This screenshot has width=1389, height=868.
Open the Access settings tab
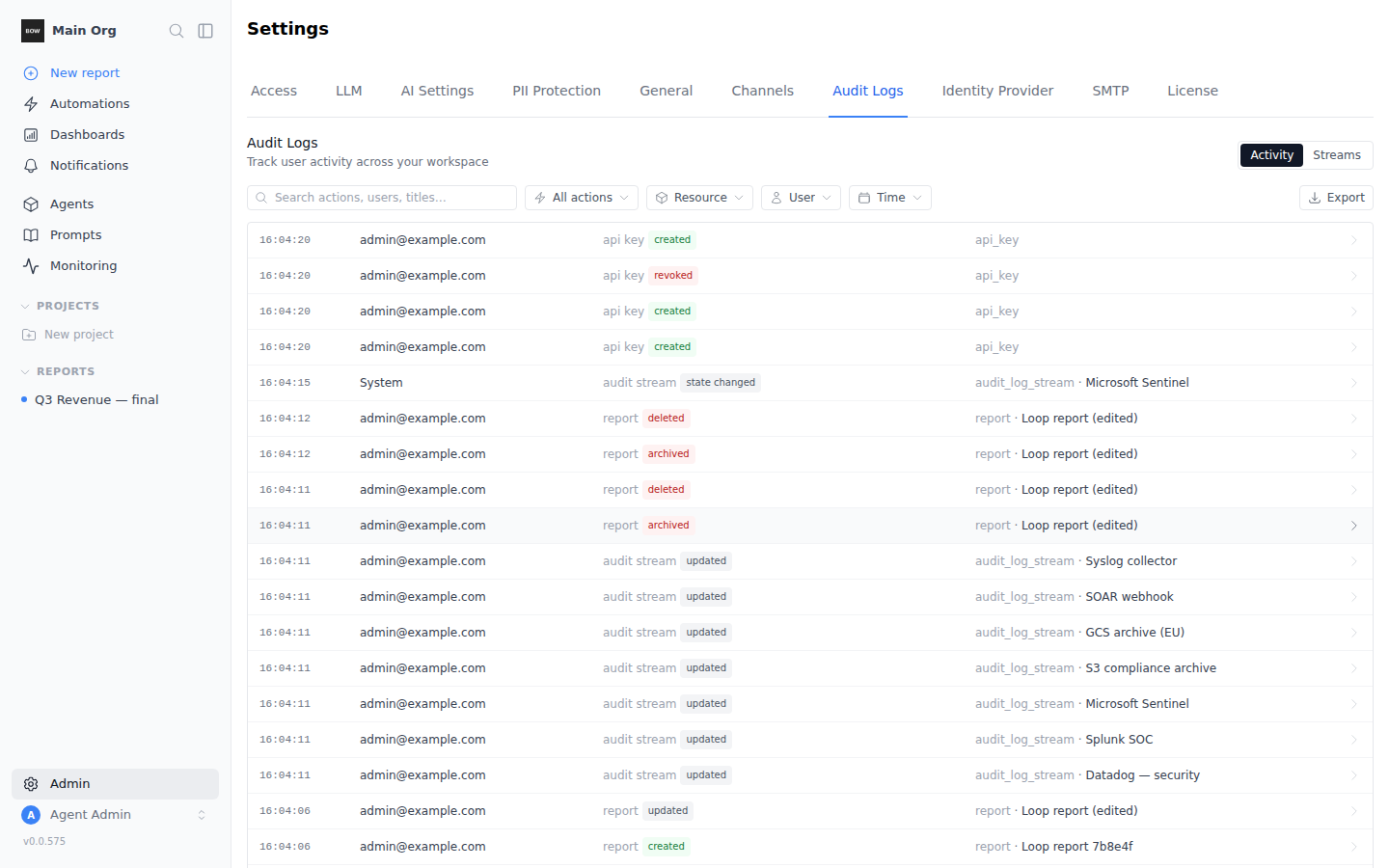(x=274, y=91)
